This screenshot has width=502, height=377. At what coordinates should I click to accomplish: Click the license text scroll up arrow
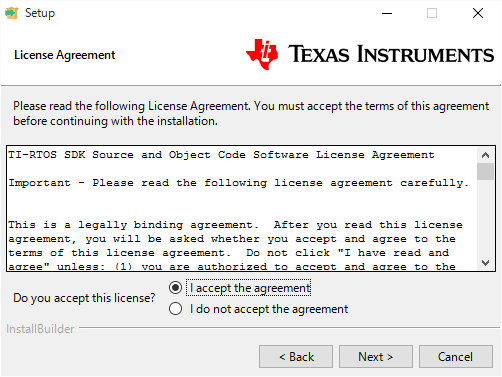tap(485, 155)
